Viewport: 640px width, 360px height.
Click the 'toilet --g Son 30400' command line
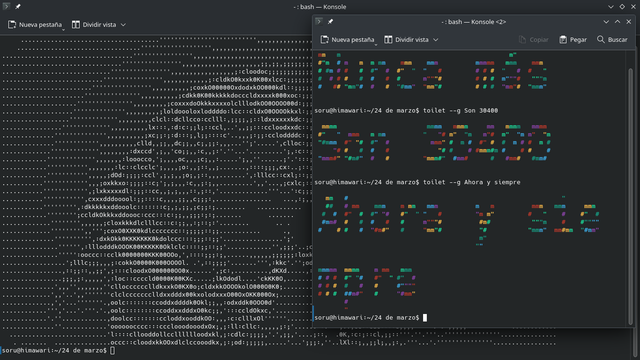coord(406,111)
